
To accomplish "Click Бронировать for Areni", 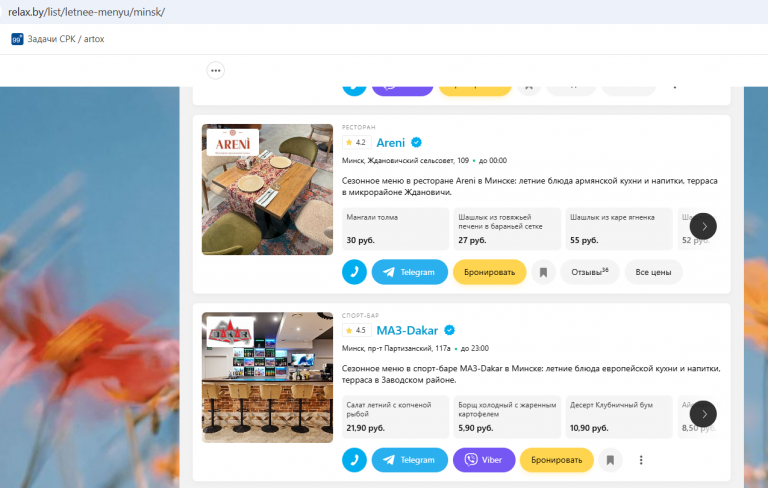I will [x=489, y=272].
